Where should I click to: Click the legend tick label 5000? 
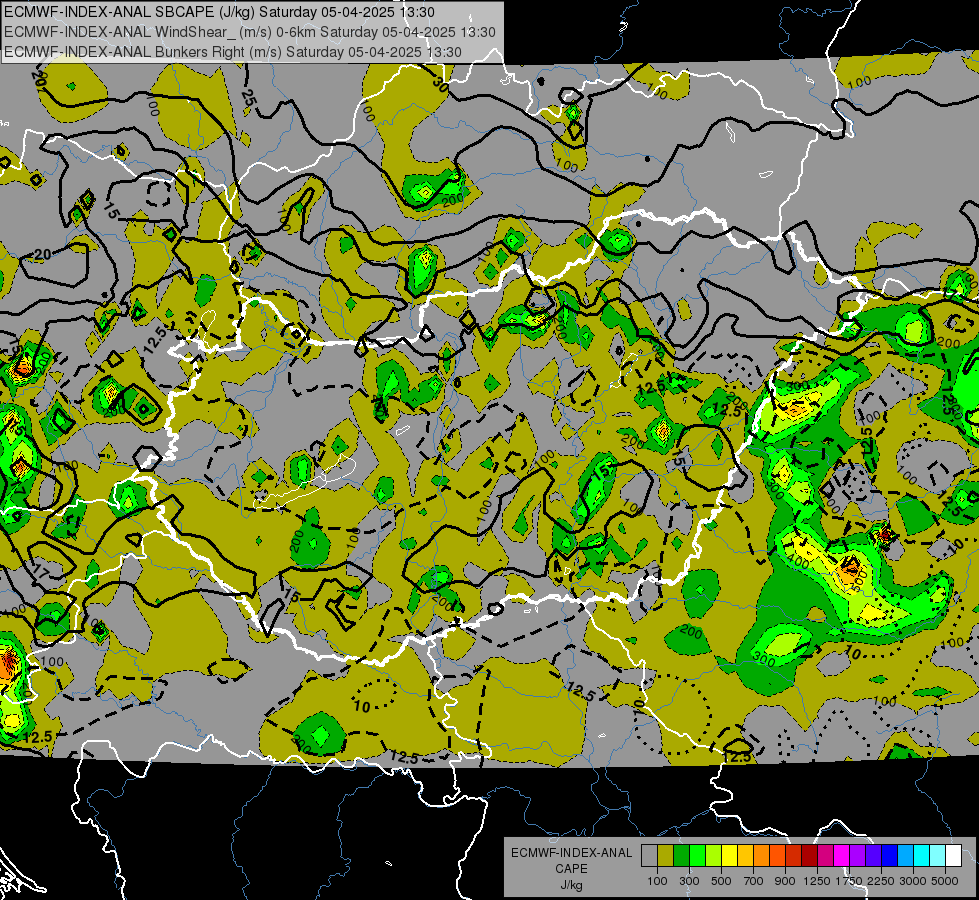tap(945, 881)
